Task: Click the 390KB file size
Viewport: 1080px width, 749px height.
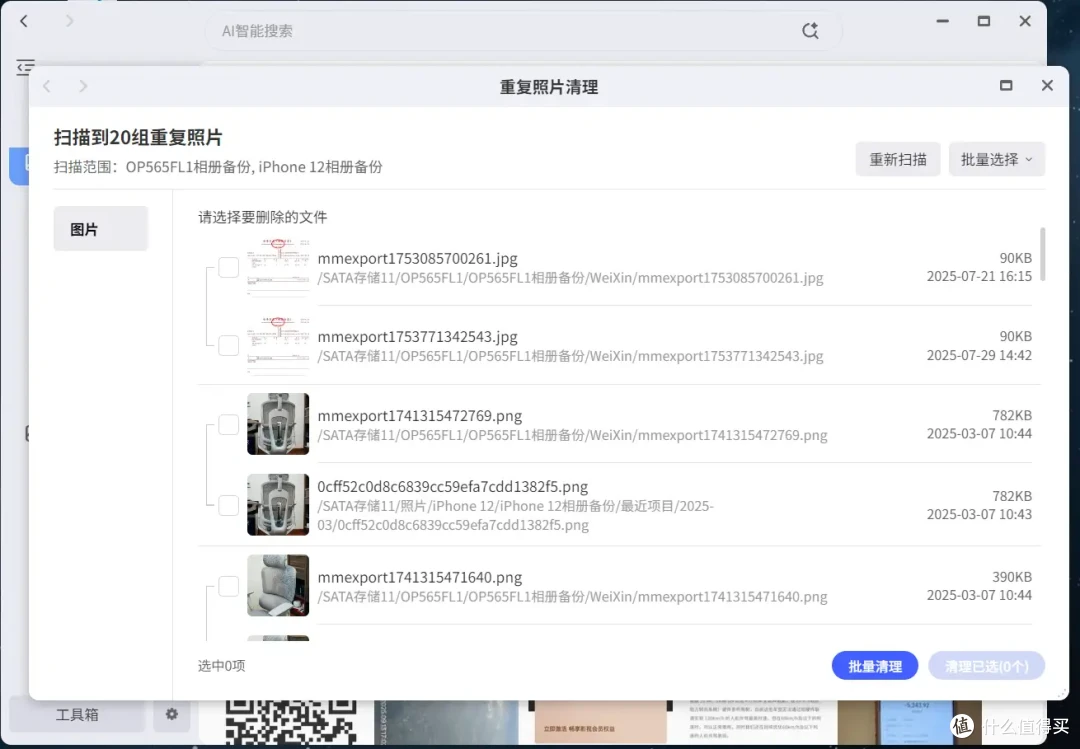Action: [x=1012, y=577]
